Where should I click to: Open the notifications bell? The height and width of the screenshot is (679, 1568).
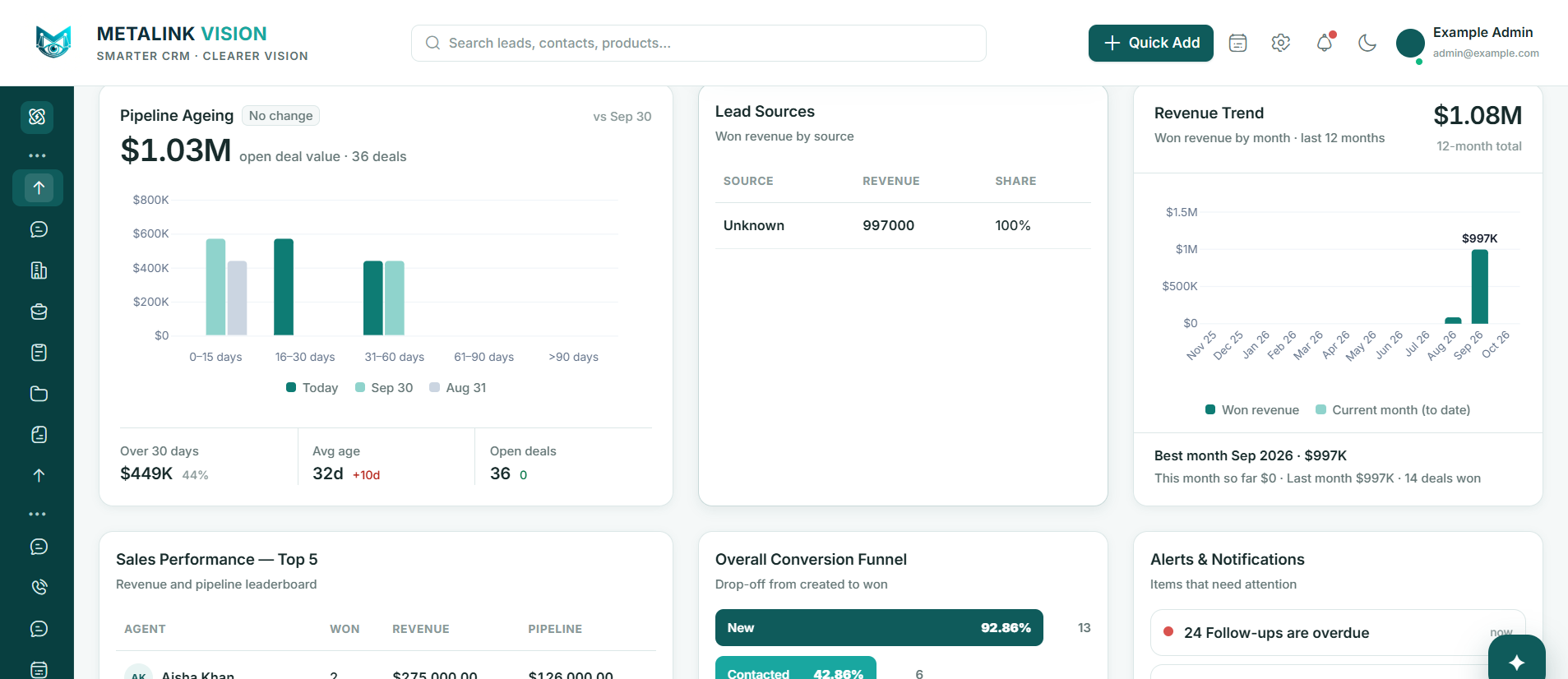click(1324, 43)
